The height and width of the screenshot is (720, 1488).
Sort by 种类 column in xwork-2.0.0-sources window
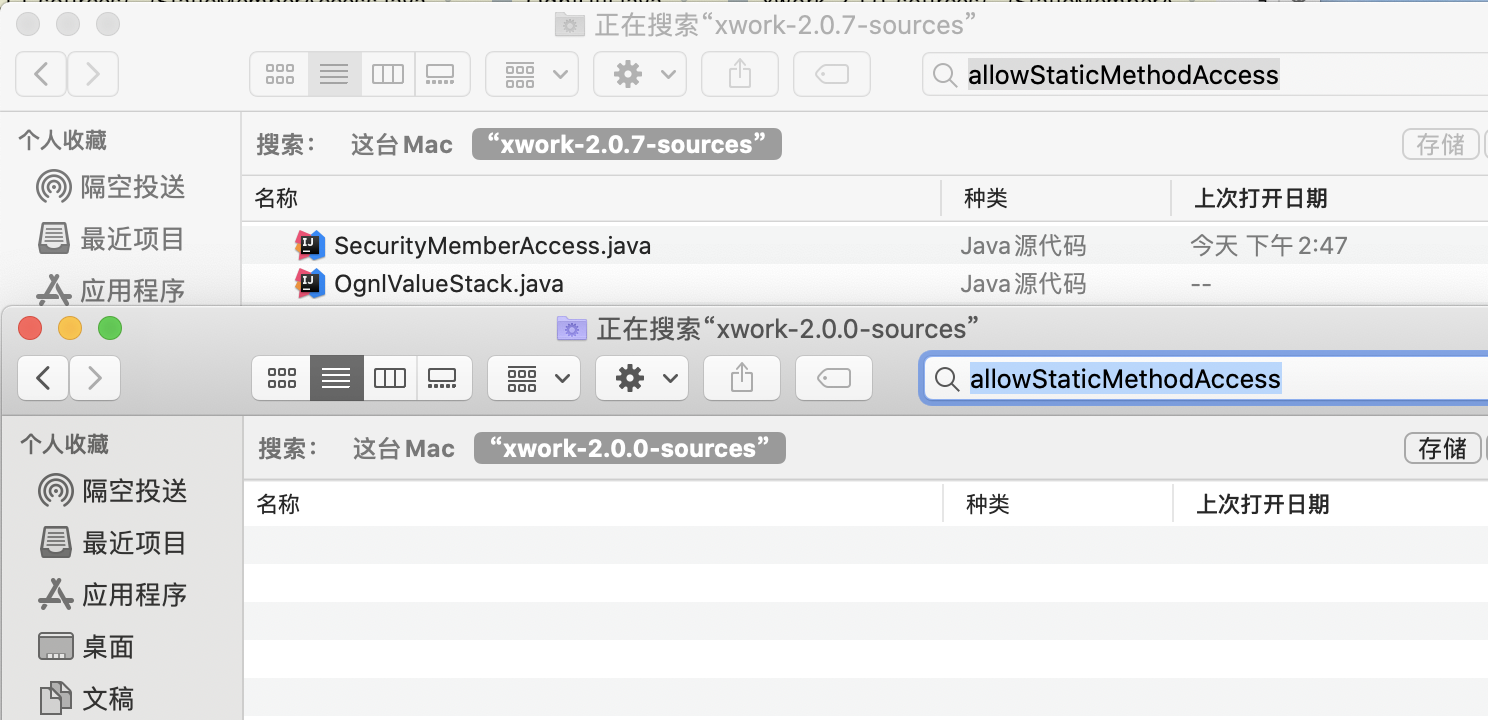[1058, 504]
